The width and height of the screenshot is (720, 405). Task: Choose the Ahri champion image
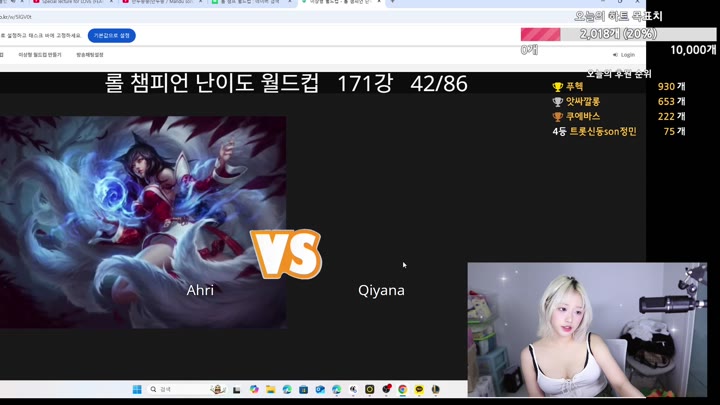pyautogui.click(x=143, y=222)
